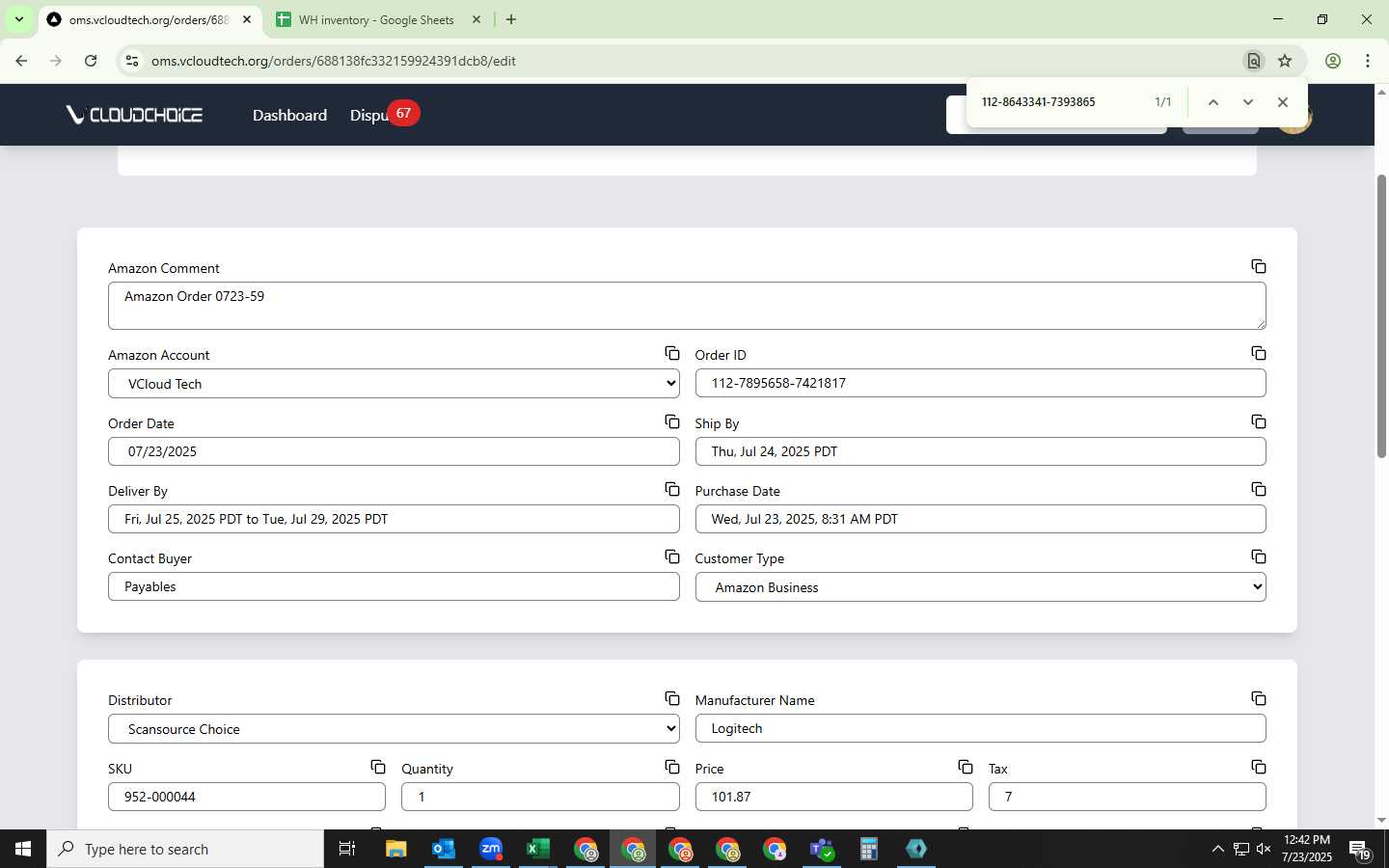
Task: Copy the Quantity value
Action: tap(672, 767)
